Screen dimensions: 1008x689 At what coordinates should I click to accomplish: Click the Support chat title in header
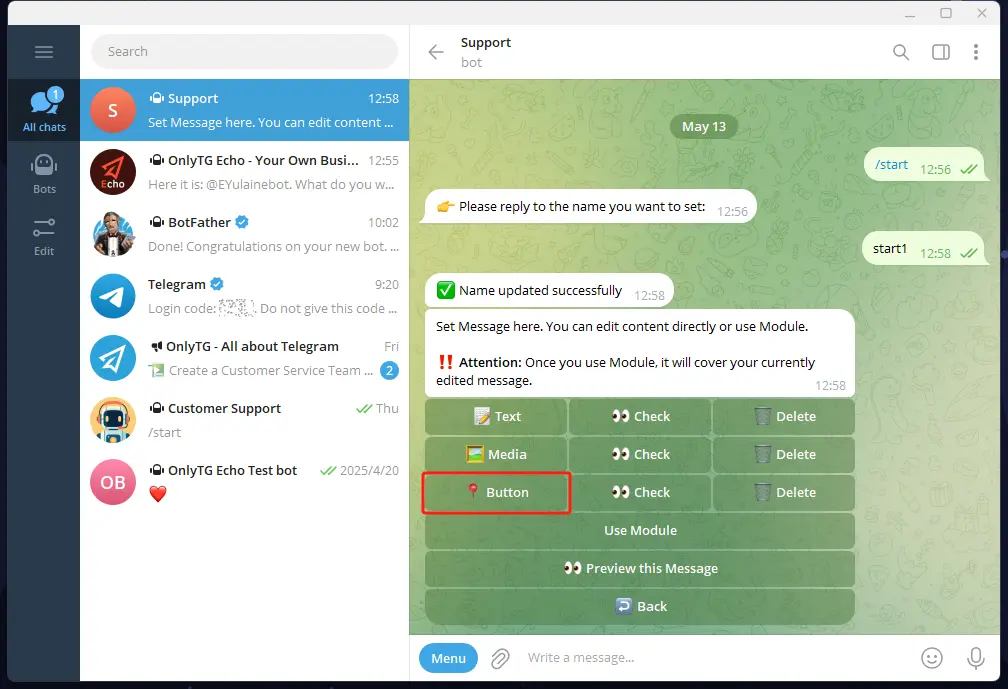pos(485,42)
